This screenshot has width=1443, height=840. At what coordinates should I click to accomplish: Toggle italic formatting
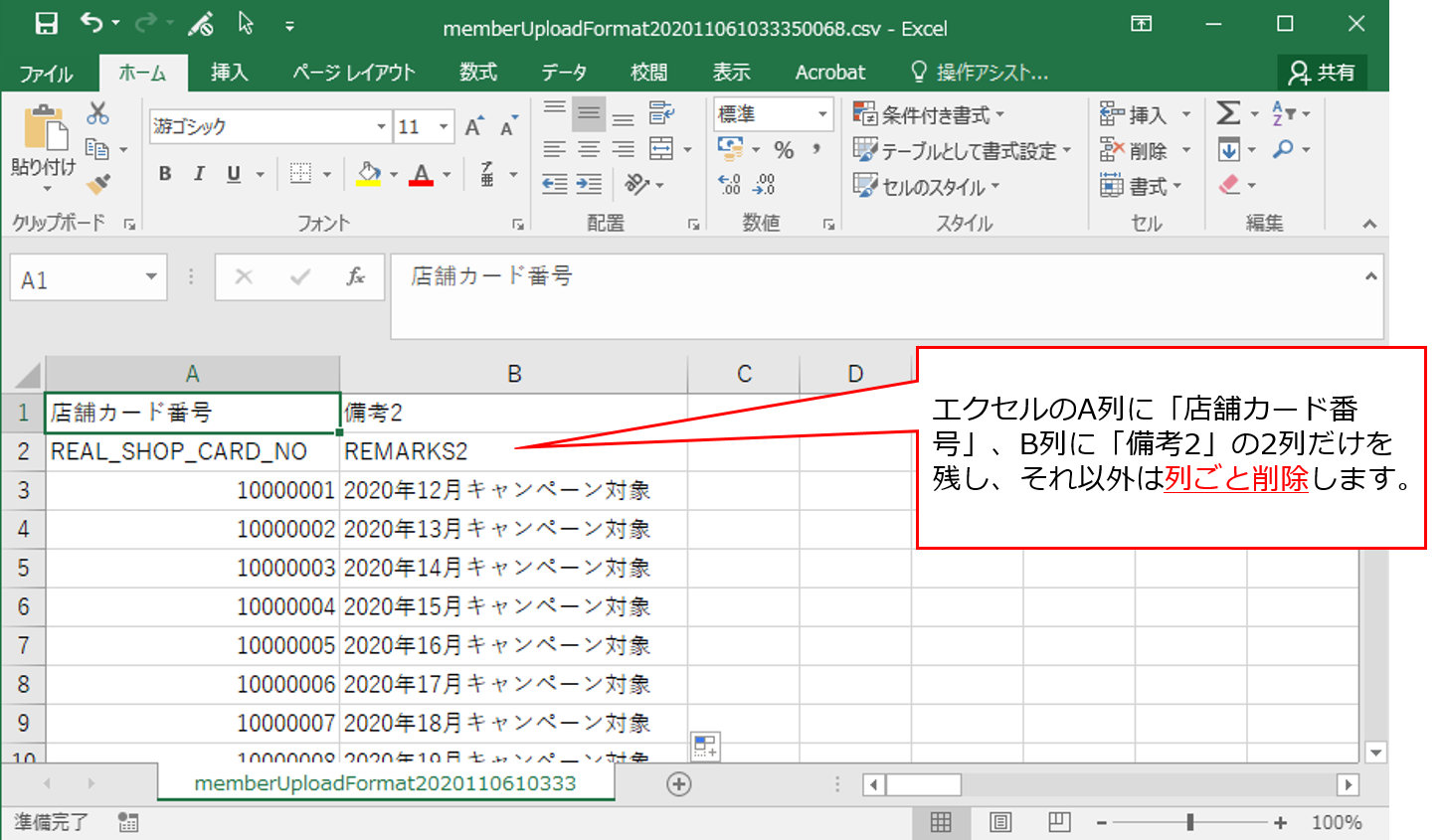[199, 174]
